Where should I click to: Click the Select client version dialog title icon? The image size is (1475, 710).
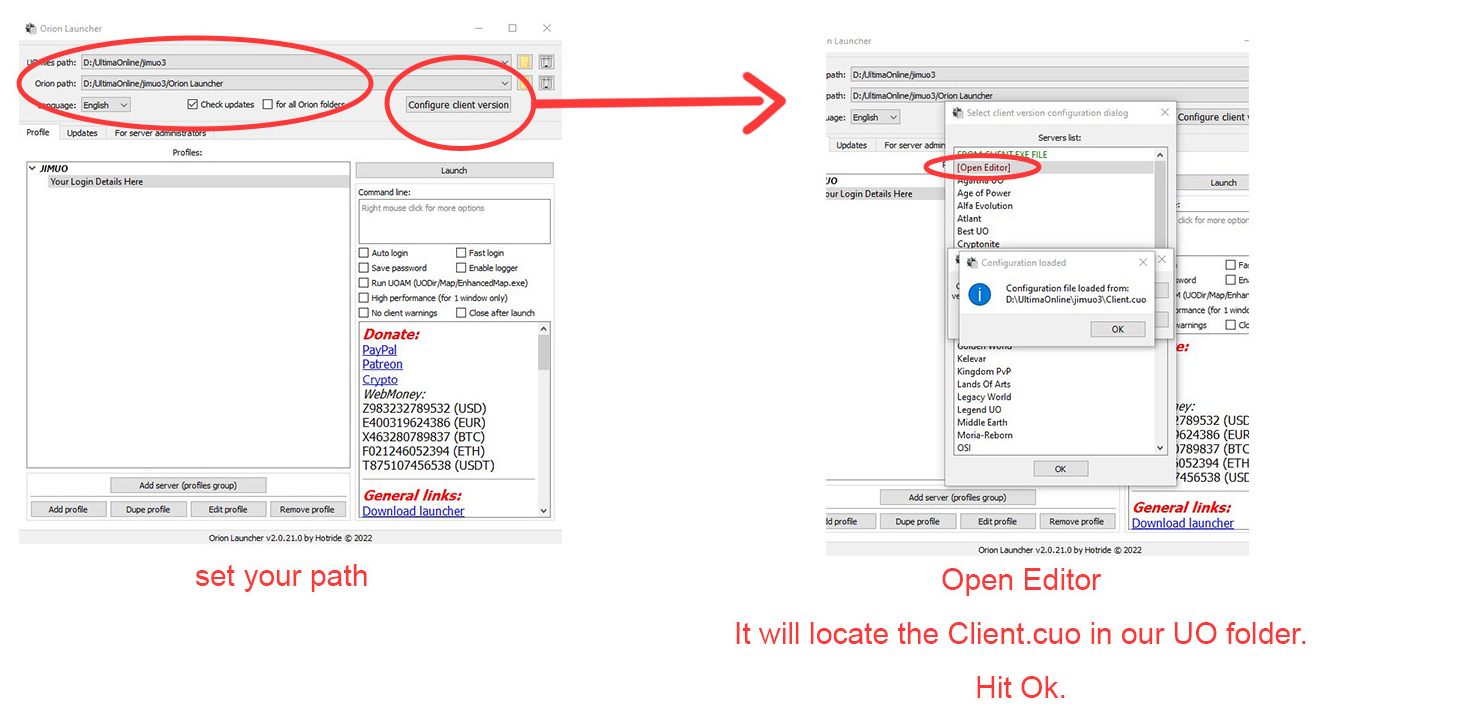point(957,113)
